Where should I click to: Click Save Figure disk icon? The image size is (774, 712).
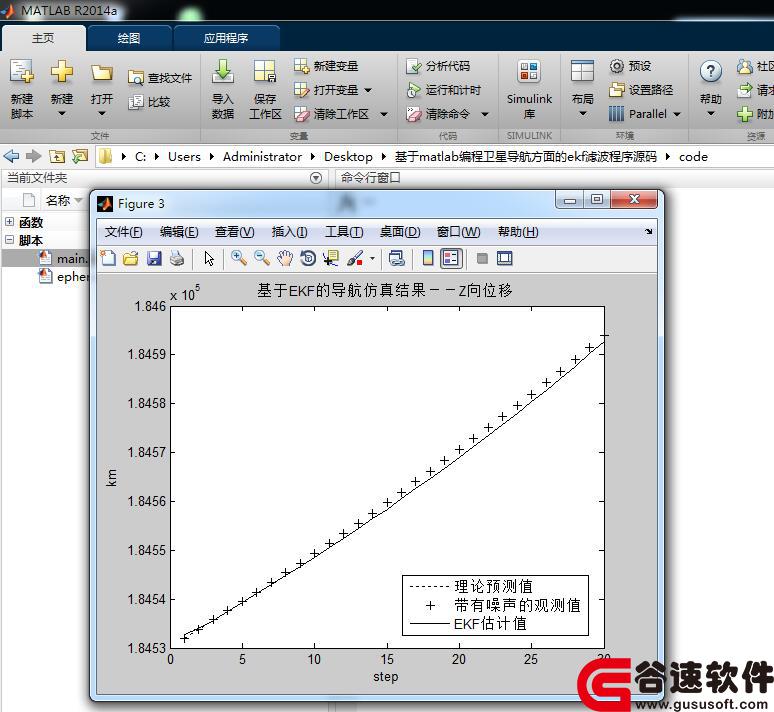point(155,258)
